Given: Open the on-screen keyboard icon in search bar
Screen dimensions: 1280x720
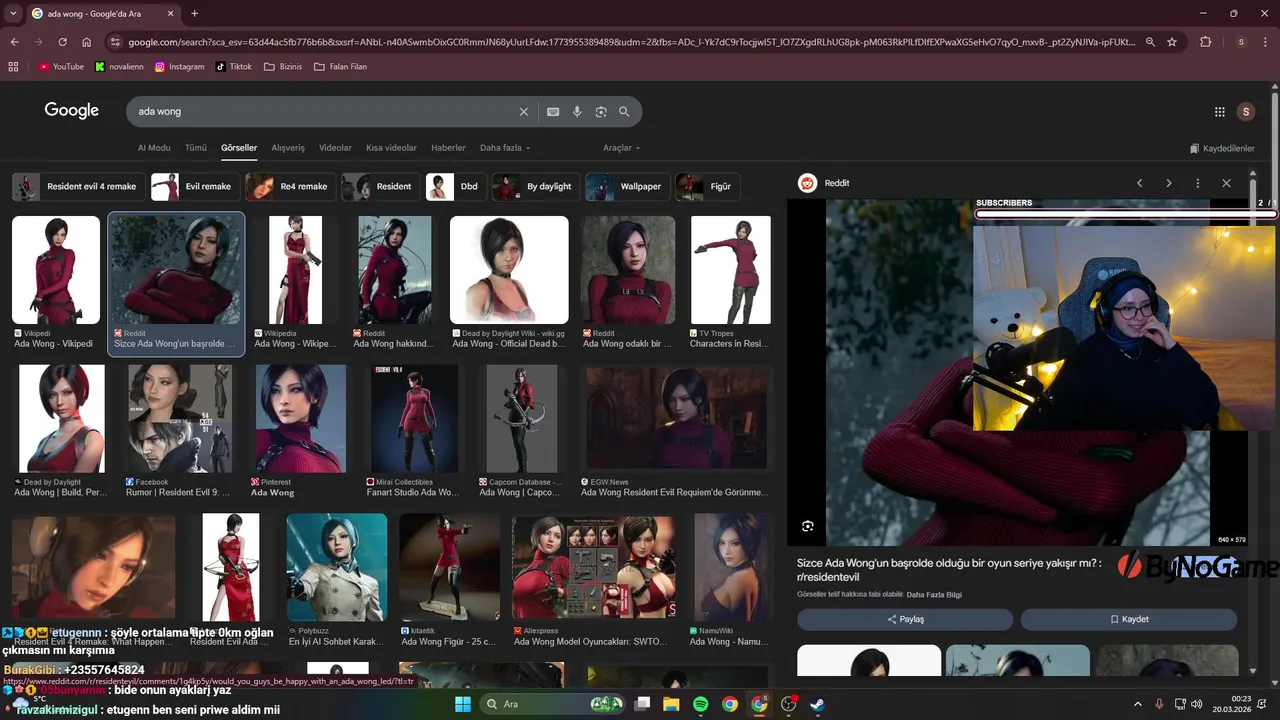Looking at the screenshot, I should (553, 112).
